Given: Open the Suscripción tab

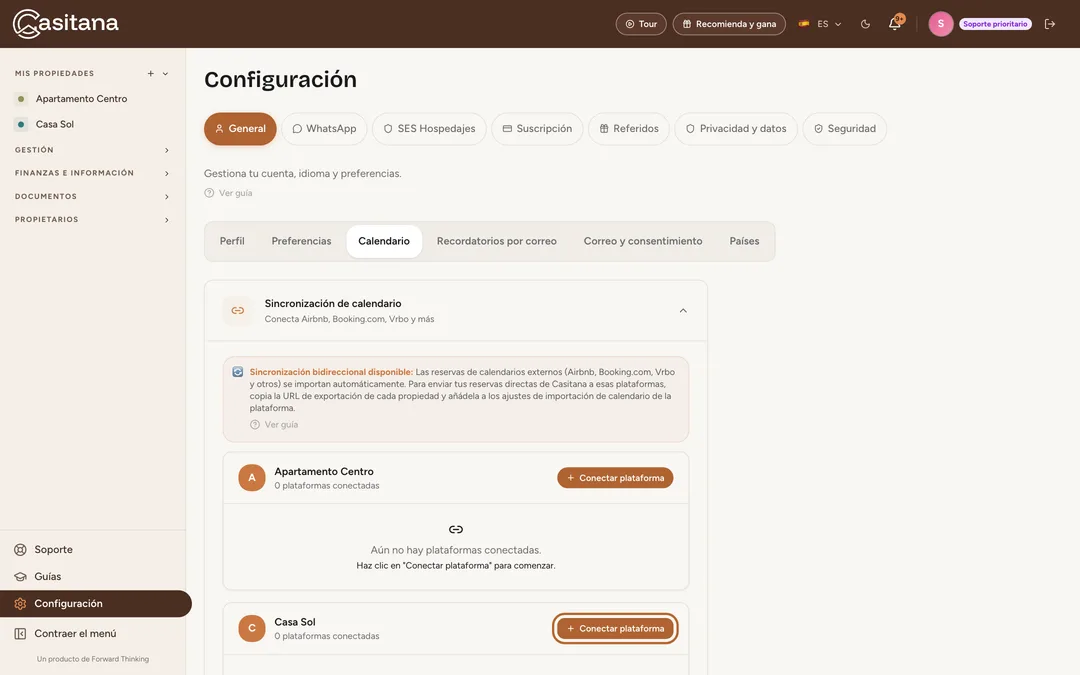Looking at the screenshot, I should [537, 129].
